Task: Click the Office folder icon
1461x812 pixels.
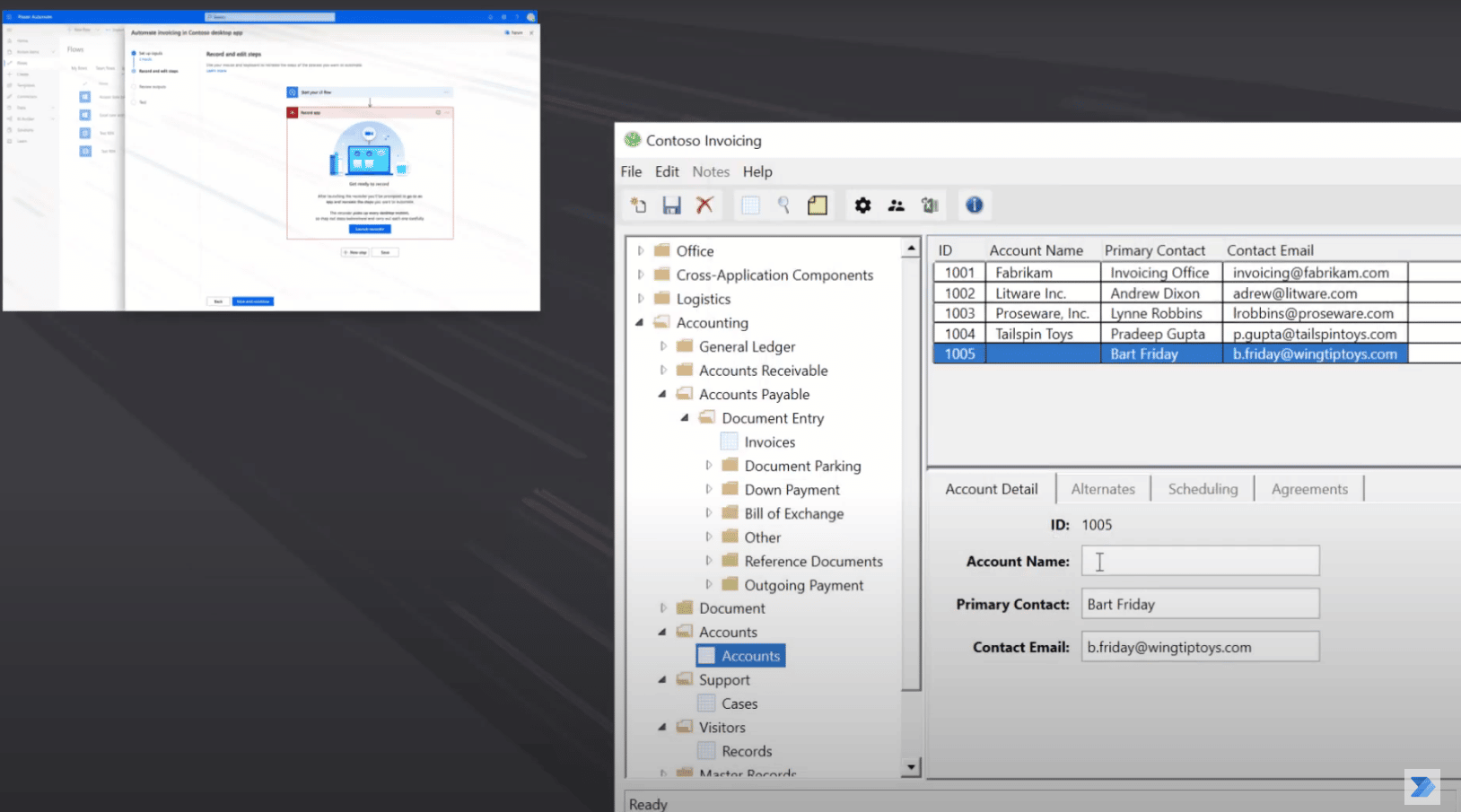Action: (662, 250)
